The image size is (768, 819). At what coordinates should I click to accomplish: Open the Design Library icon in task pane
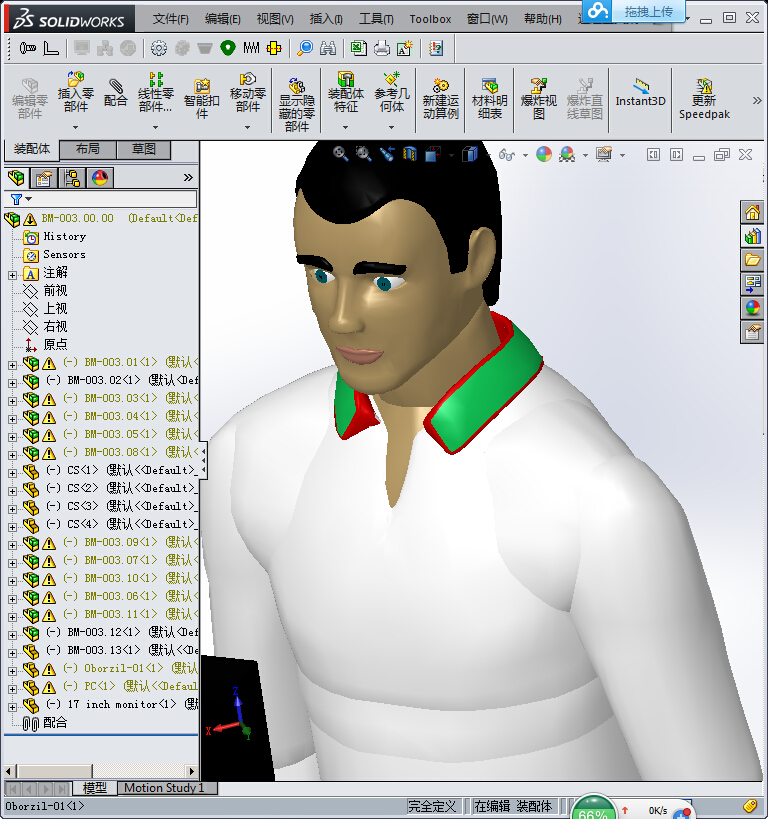click(752, 237)
